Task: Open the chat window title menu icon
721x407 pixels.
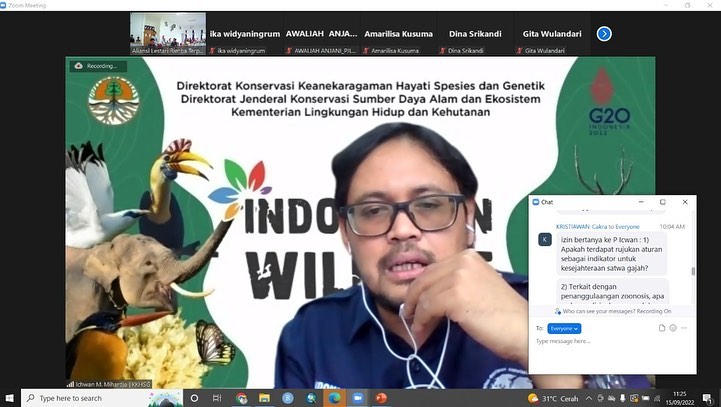Action: point(536,202)
